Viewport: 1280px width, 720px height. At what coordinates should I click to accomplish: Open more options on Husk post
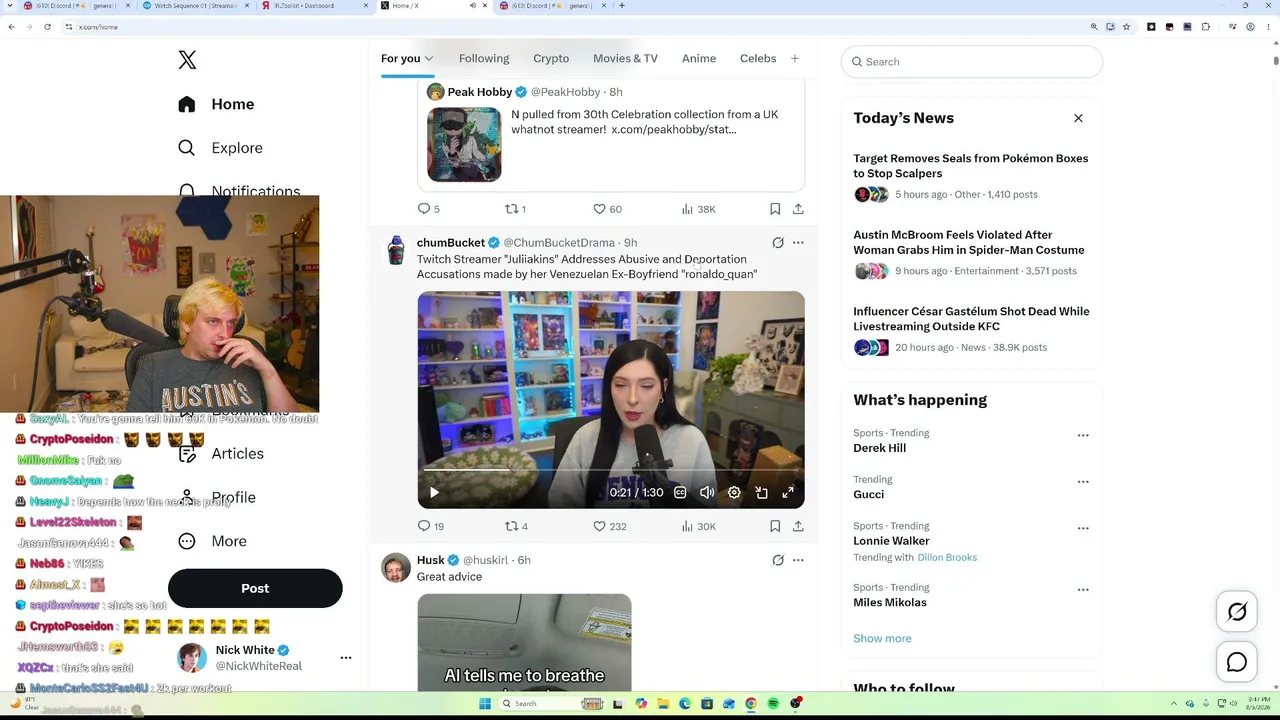click(x=798, y=560)
